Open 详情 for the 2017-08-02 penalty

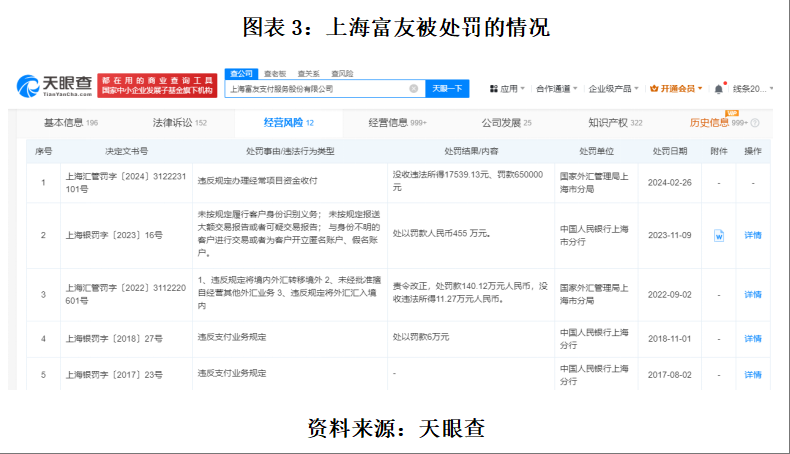(752, 374)
